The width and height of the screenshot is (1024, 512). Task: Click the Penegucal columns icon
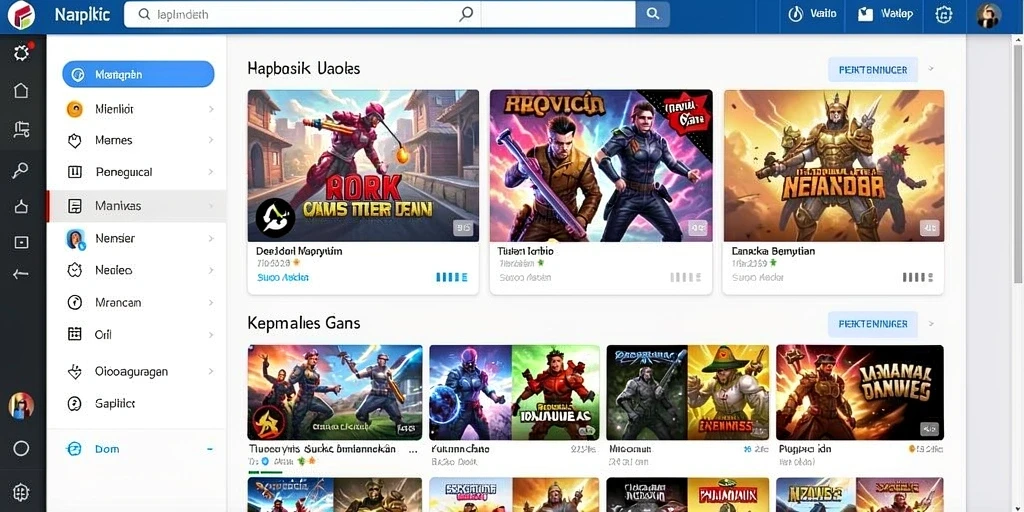[x=75, y=172]
